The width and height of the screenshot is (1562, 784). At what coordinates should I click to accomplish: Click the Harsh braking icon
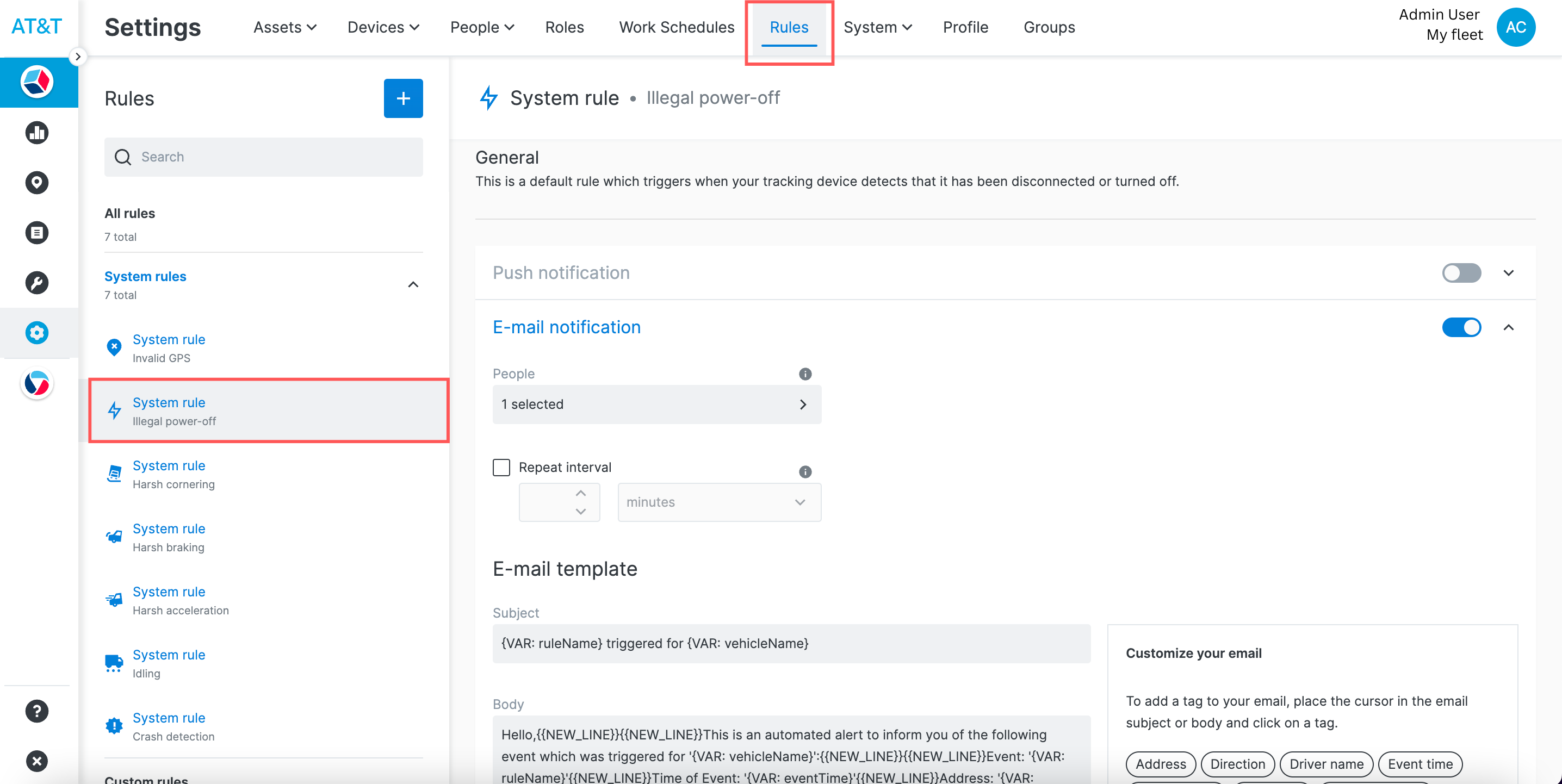coord(114,537)
